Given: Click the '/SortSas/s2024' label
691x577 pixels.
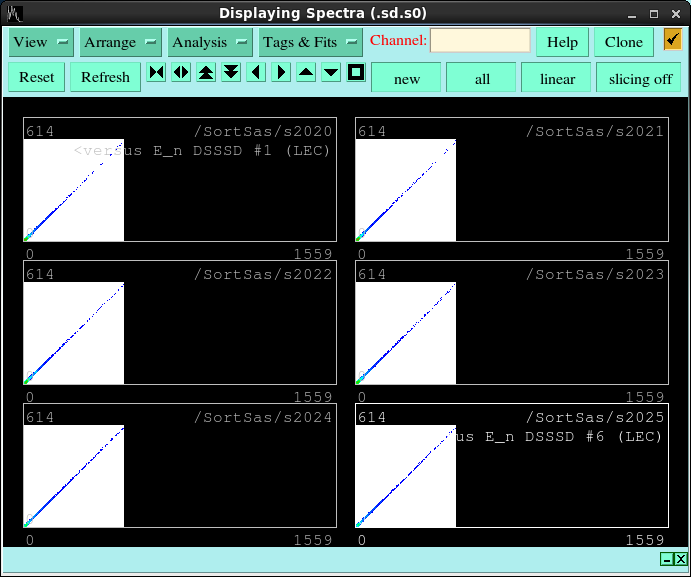Looking at the screenshot, I should tap(263, 417).
